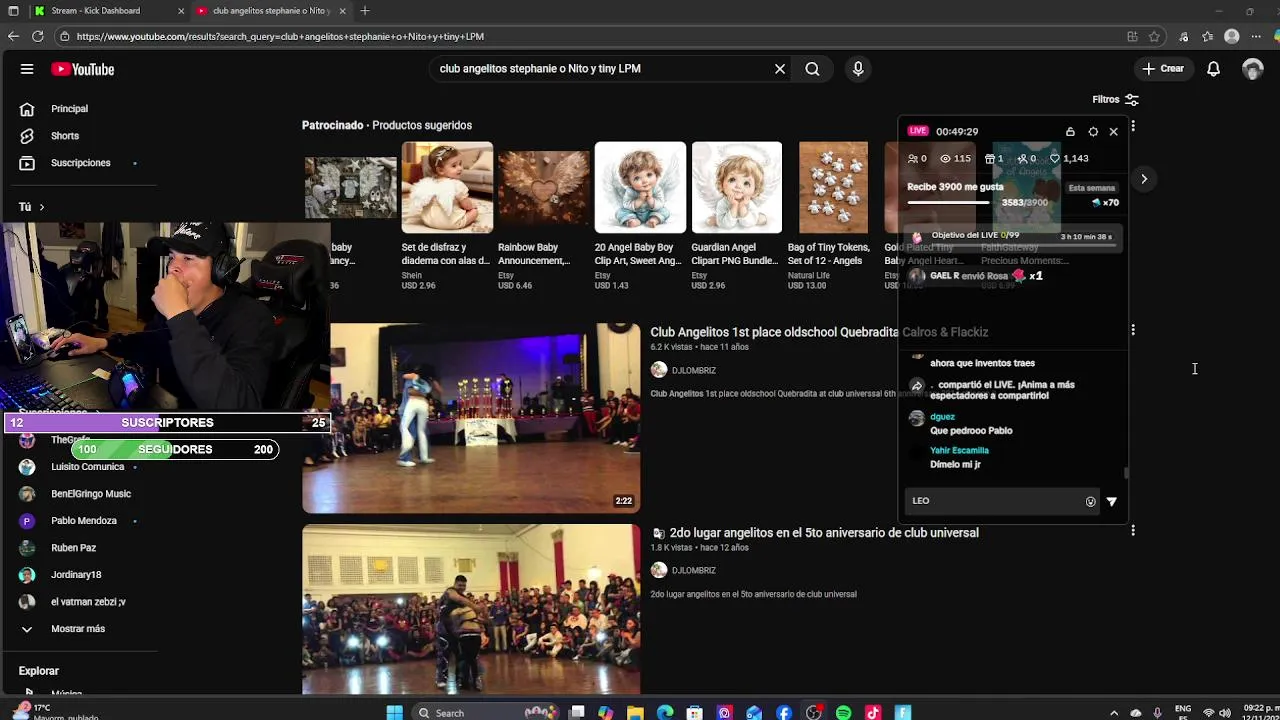Open TikTok from the taskbar
This screenshot has width=1280, height=720.
pyautogui.click(x=873, y=712)
